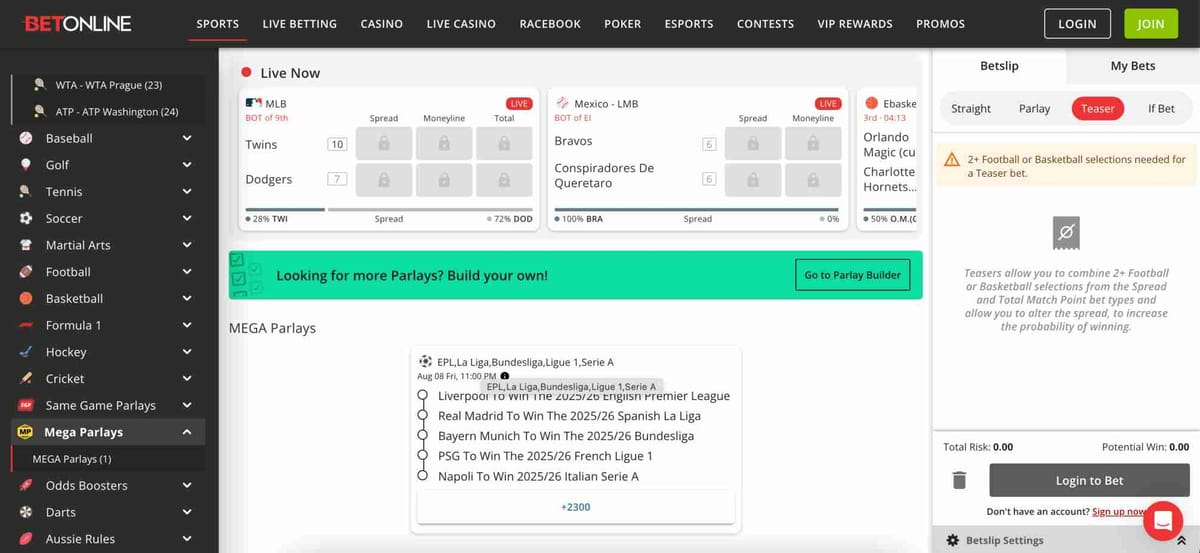The height and width of the screenshot is (553, 1200).
Task: Click the Aussie Rules icon in sidebar
Action: [x=26, y=539]
